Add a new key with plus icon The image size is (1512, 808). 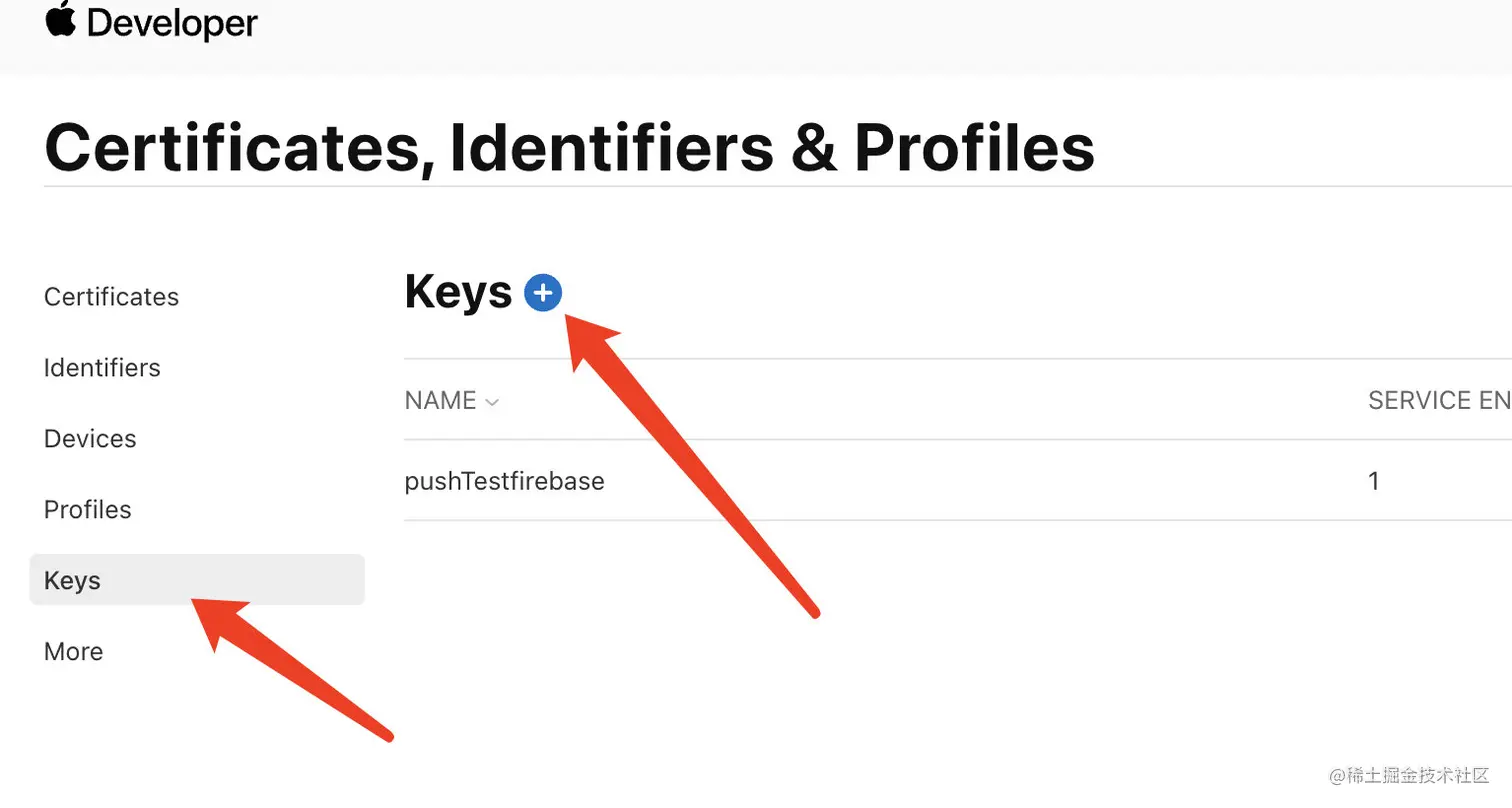(543, 293)
